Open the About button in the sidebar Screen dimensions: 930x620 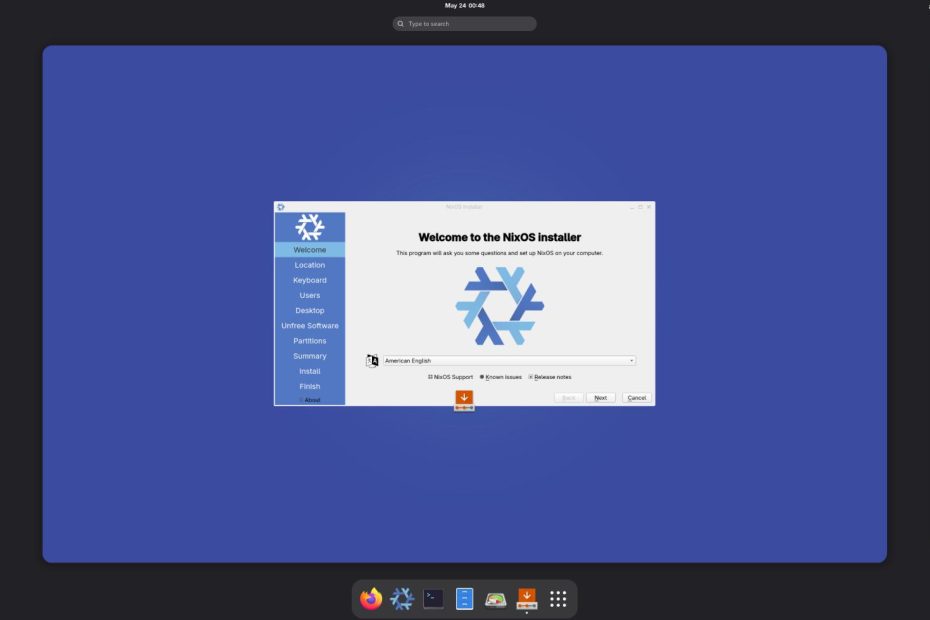click(x=310, y=400)
